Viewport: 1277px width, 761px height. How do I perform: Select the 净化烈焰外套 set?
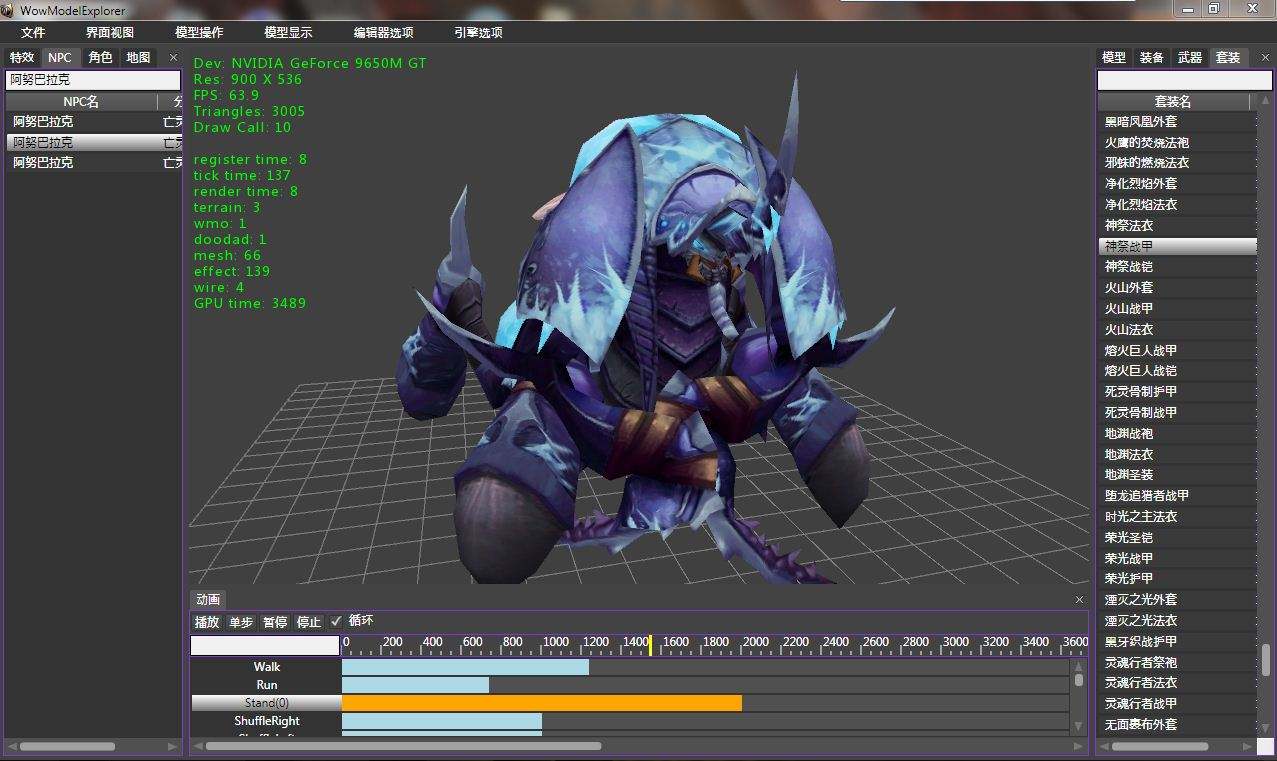[1177, 183]
